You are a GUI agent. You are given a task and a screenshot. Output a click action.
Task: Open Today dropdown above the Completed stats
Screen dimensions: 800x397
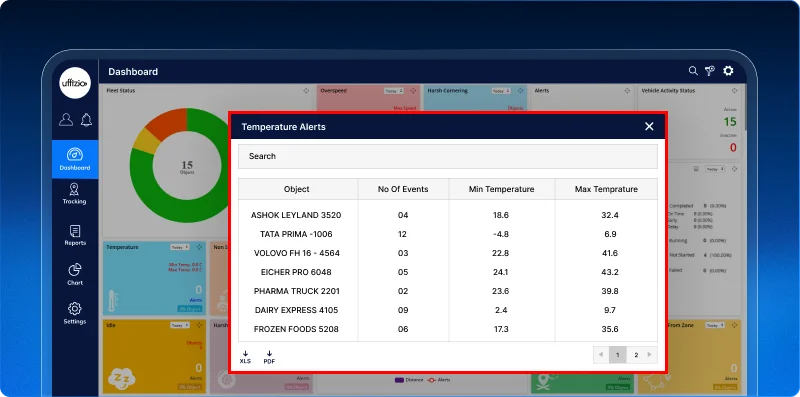coord(715,169)
